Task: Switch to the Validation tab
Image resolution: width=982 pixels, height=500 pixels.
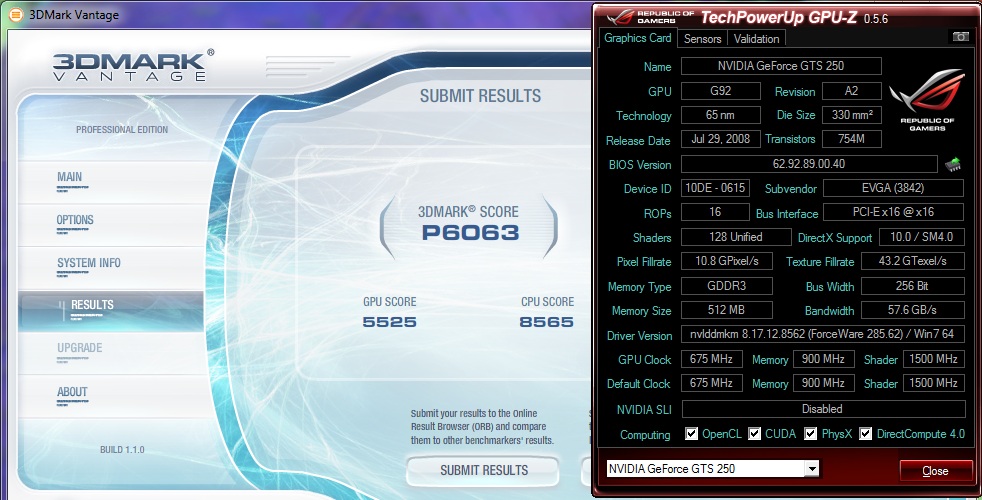Action: coord(757,39)
